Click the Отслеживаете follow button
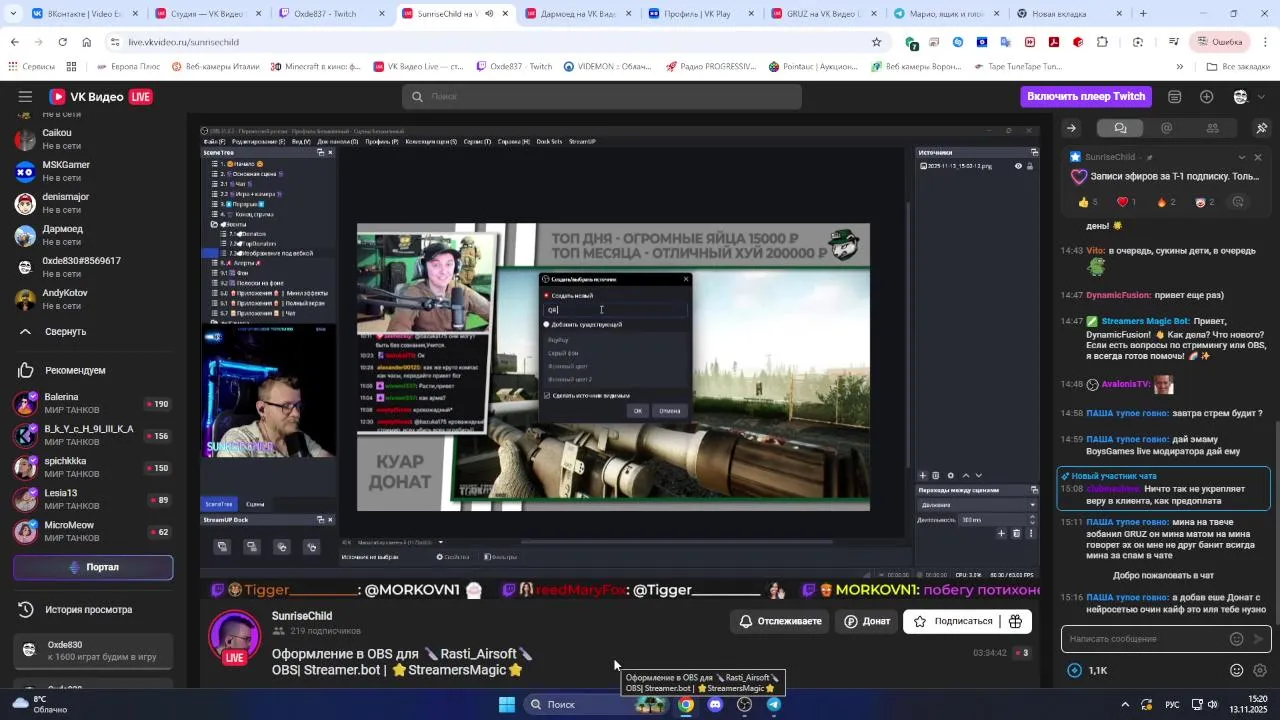This screenshot has width=1280, height=720. coord(780,621)
